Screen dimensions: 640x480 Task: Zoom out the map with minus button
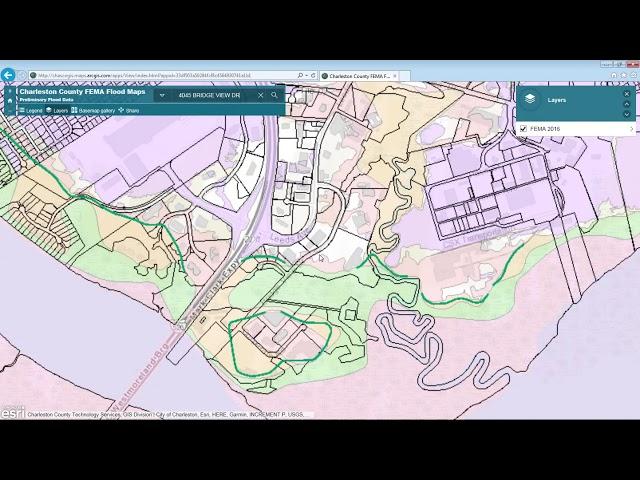click(x=10, y=110)
